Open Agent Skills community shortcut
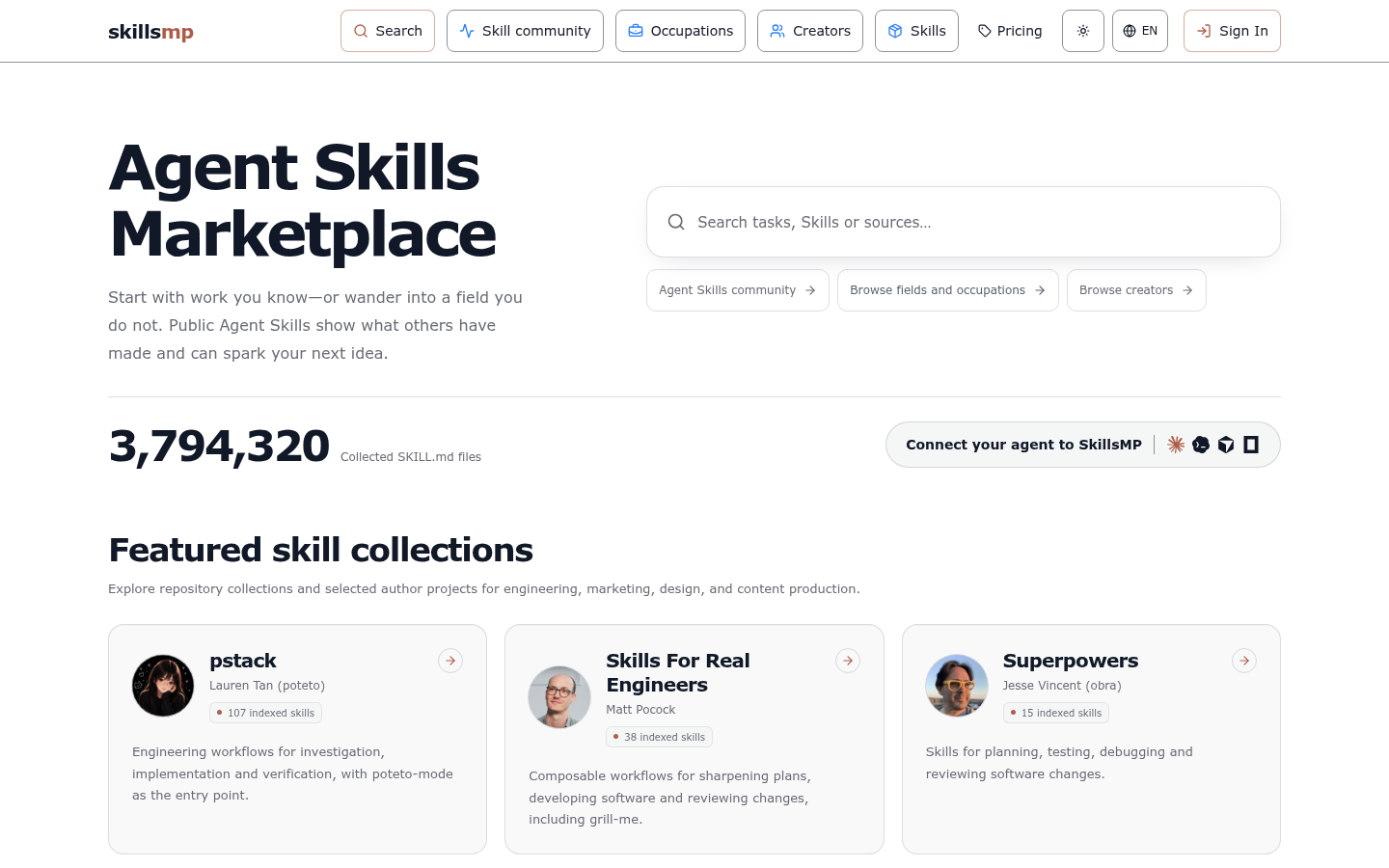 pyautogui.click(x=738, y=290)
